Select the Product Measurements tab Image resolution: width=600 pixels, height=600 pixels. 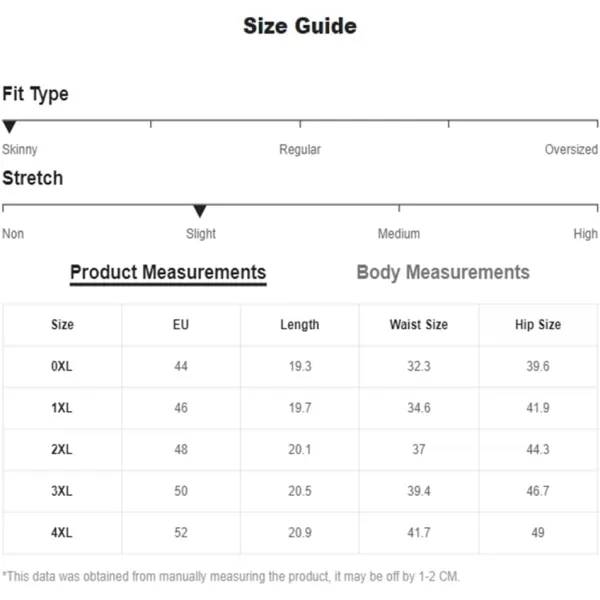[x=168, y=273]
